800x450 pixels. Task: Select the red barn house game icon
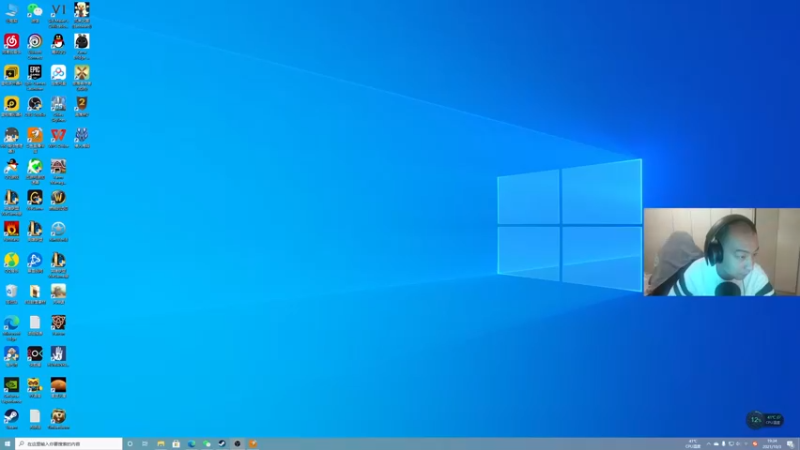tap(58, 170)
